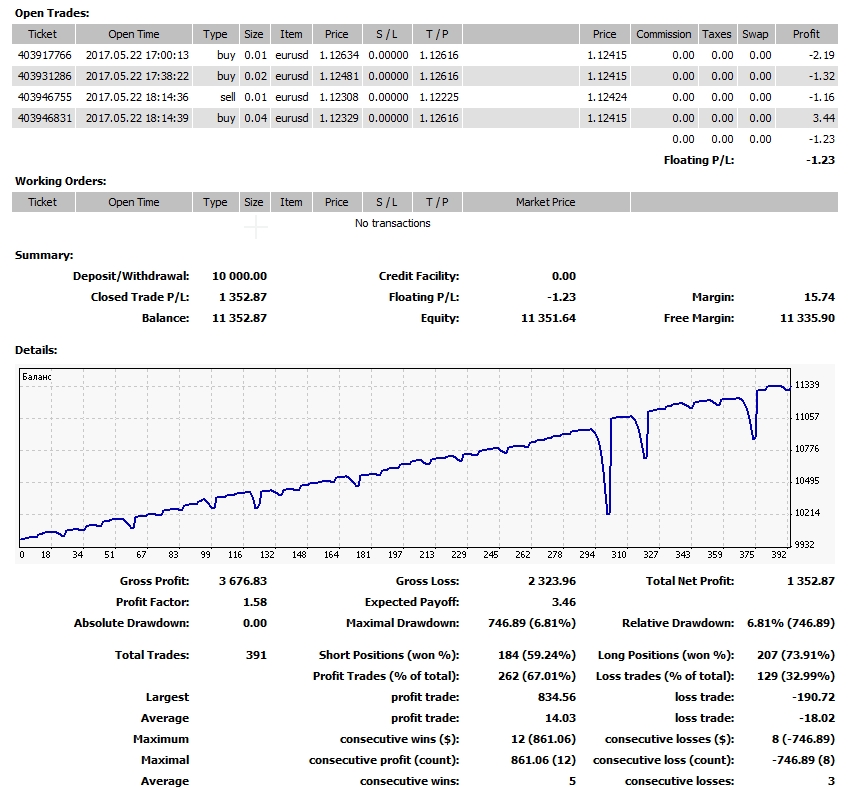The height and width of the screenshot is (789, 851).
Task: Click the deepest dip in the balance curve
Action: (608, 513)
